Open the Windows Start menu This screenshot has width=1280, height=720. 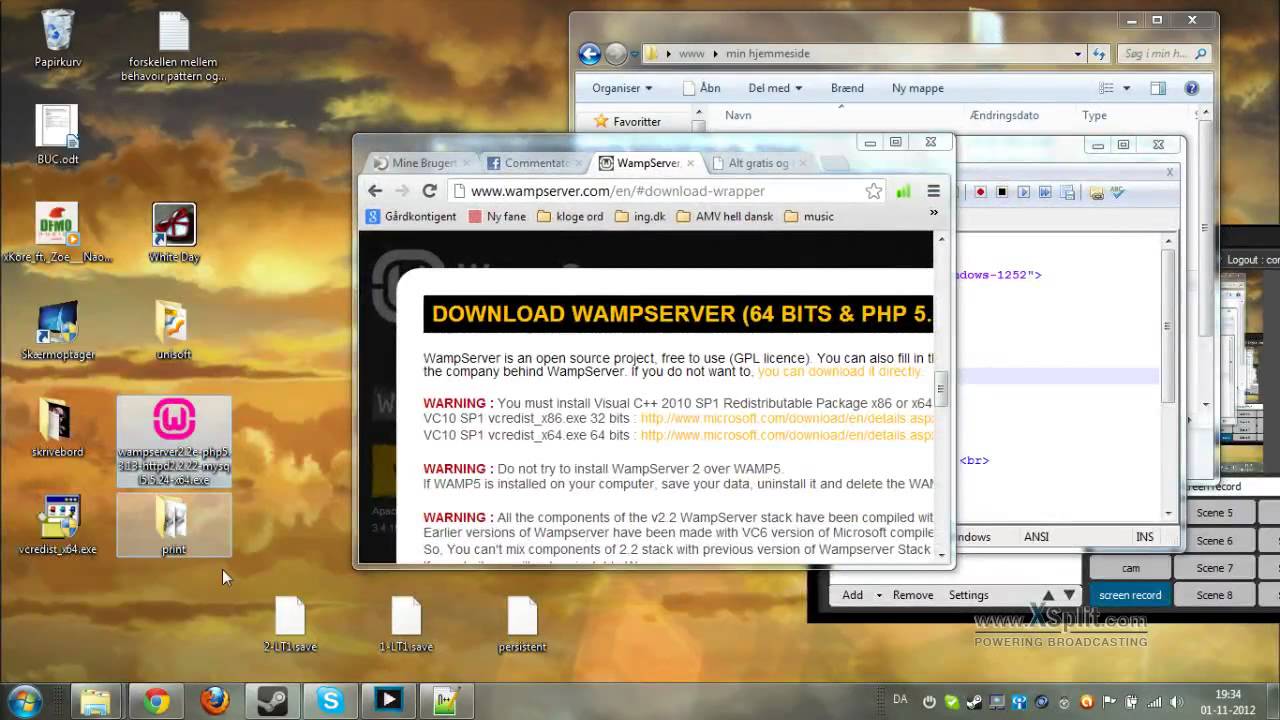(24, 701)
